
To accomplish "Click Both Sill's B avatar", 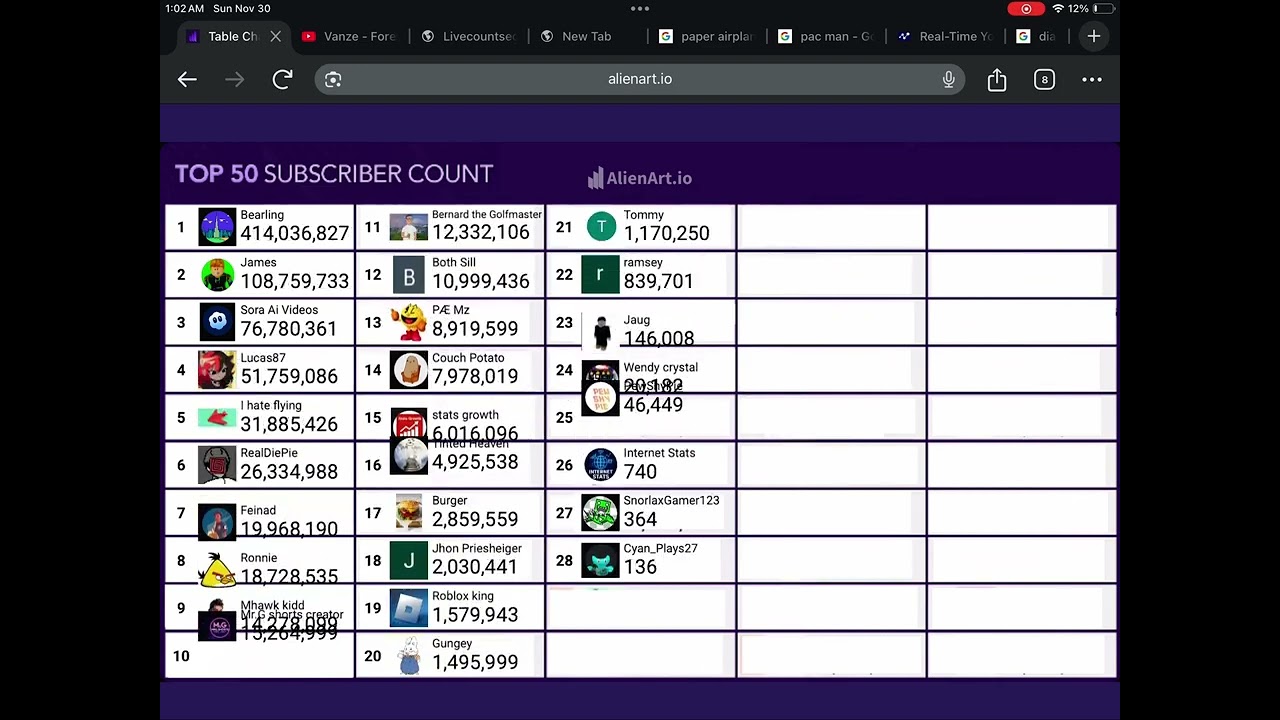I will 408,275.
